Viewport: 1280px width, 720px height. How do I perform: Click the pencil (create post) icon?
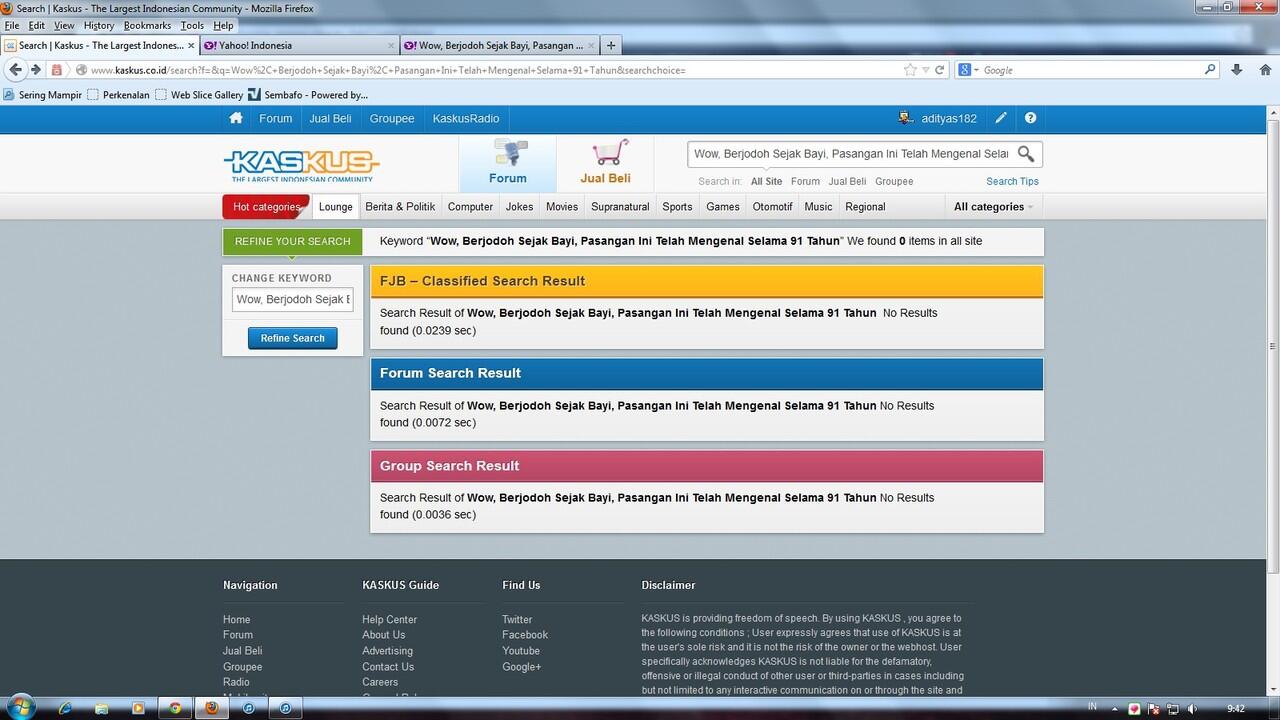tap(1001, 118)
